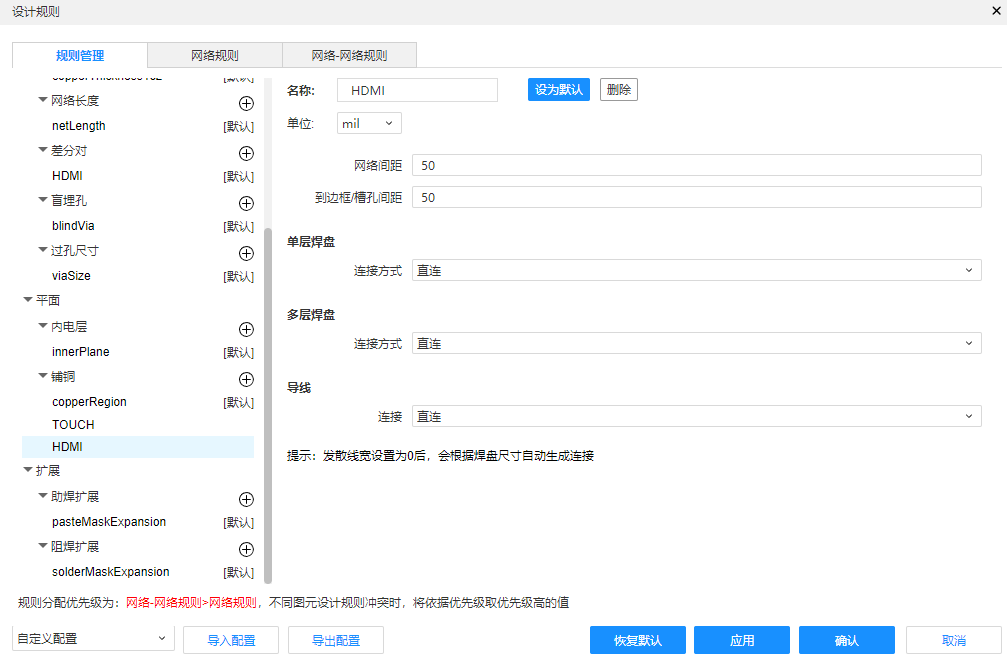Select the blindVia rule
This screenshot has height=669, width=1007.
click(x=73, y=226)
